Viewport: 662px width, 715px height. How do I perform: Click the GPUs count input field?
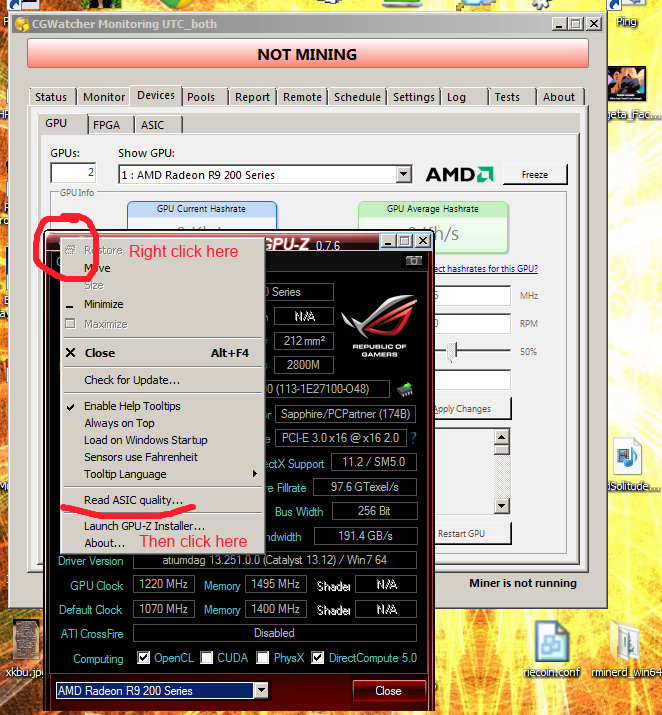(73, 173)
